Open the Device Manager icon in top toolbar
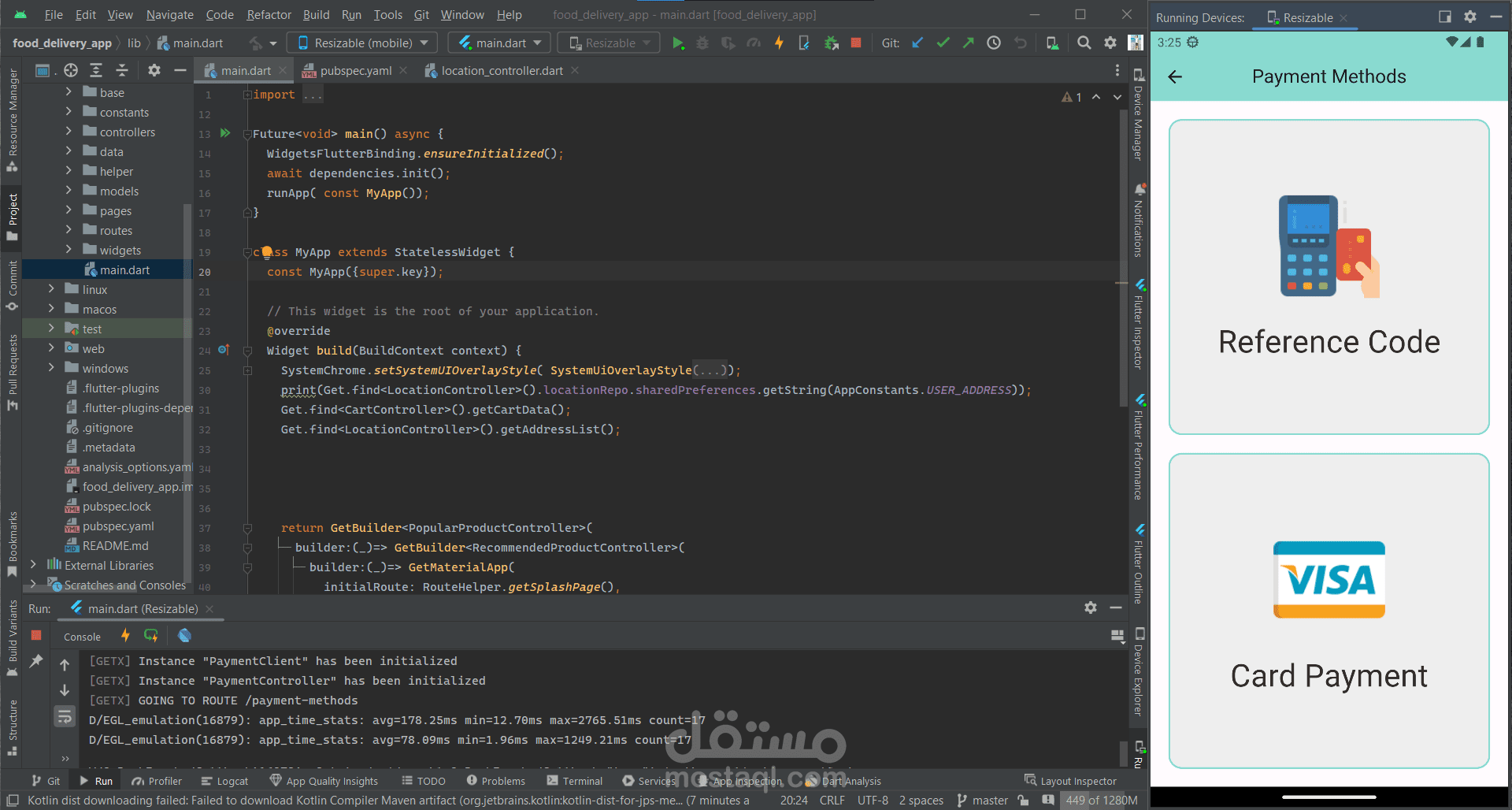The height and width of the screenshot is (810, 1512). click(1052, 43)
